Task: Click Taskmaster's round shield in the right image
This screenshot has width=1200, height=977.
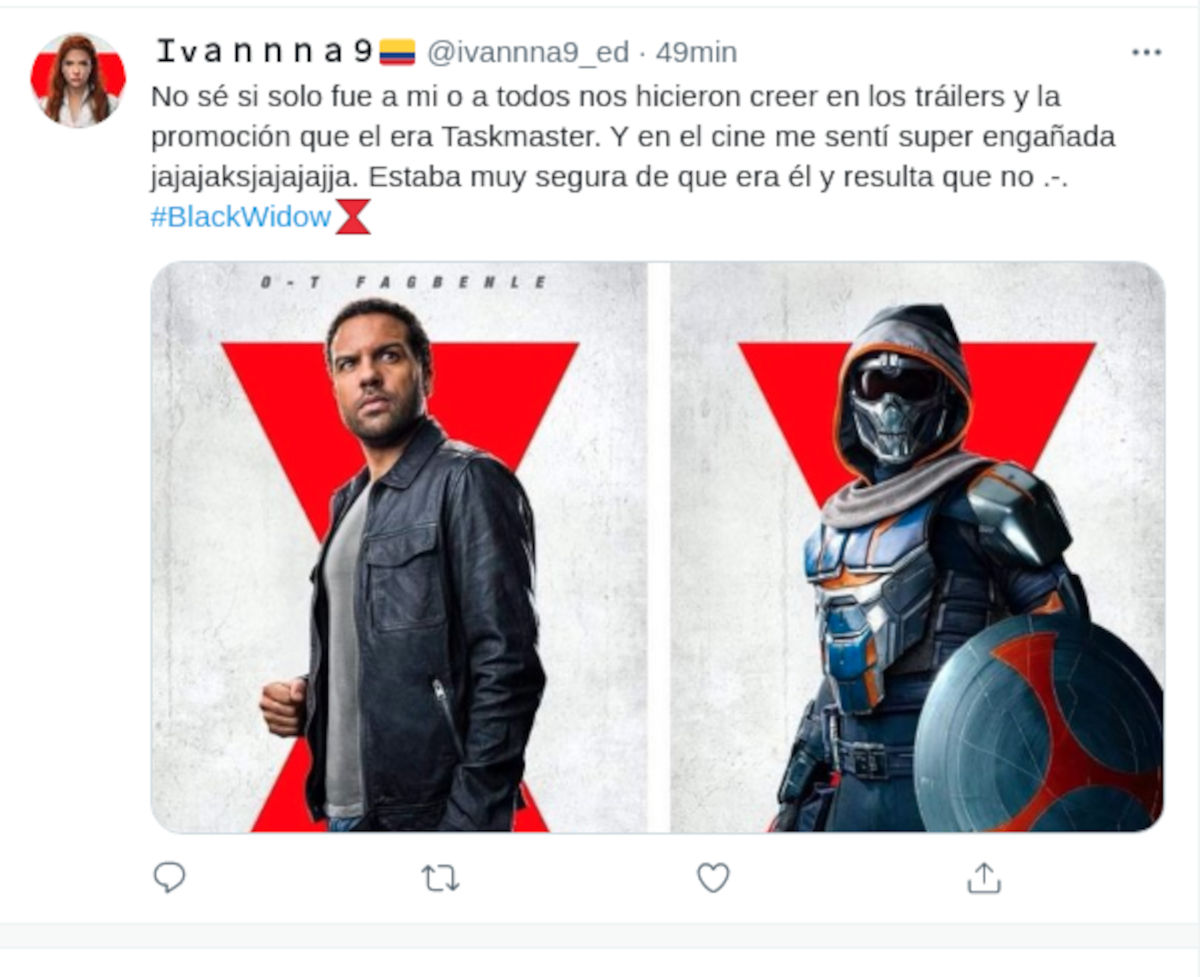Action: coord(1038,725)
